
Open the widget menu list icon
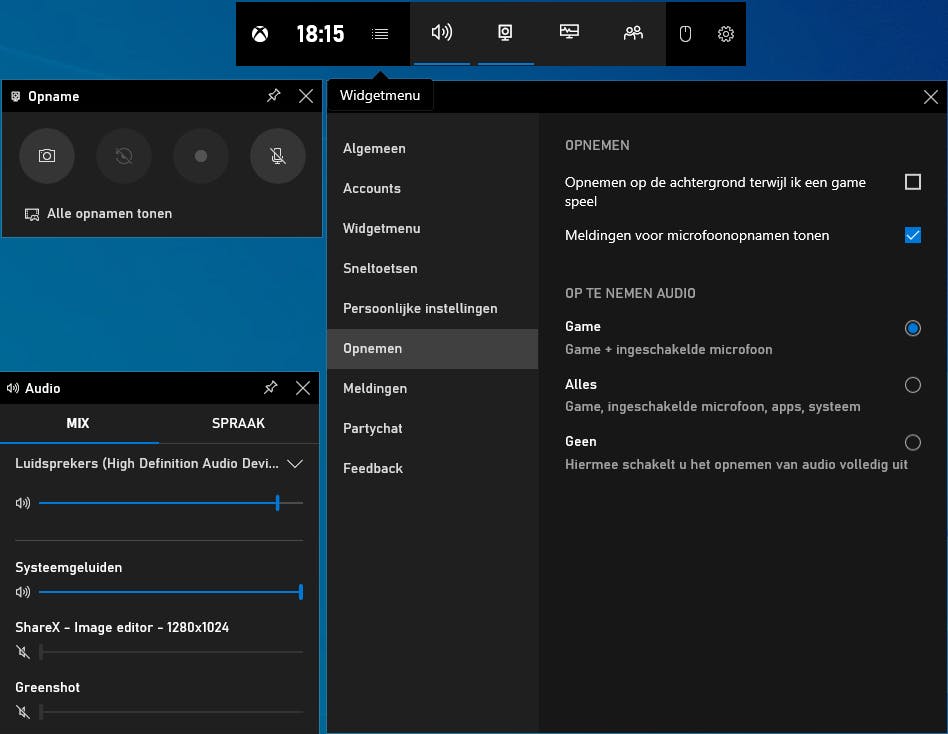point(380,34)
